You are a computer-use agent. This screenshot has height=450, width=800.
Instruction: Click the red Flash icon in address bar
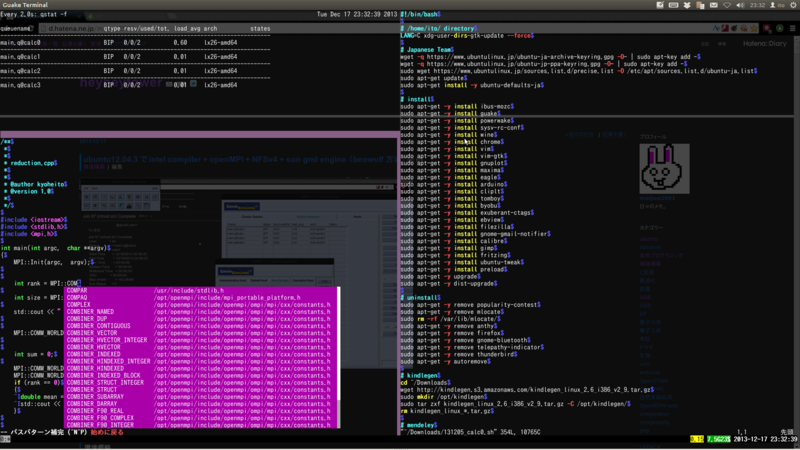725,29
